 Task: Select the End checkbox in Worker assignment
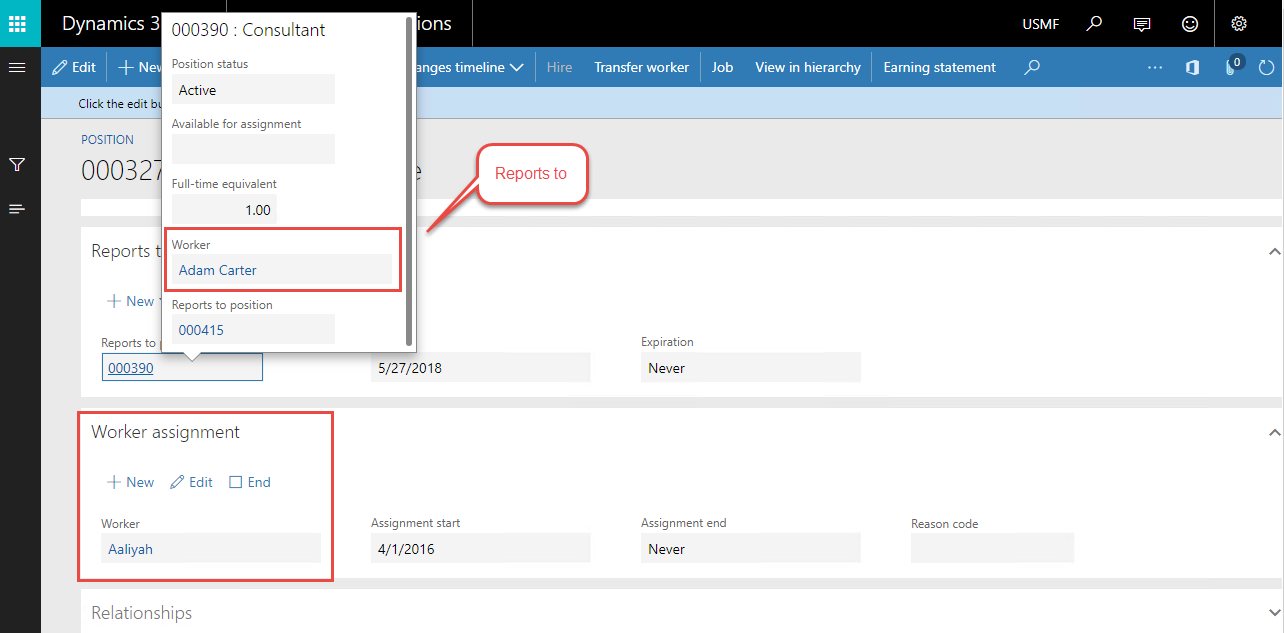click(236, 482)
